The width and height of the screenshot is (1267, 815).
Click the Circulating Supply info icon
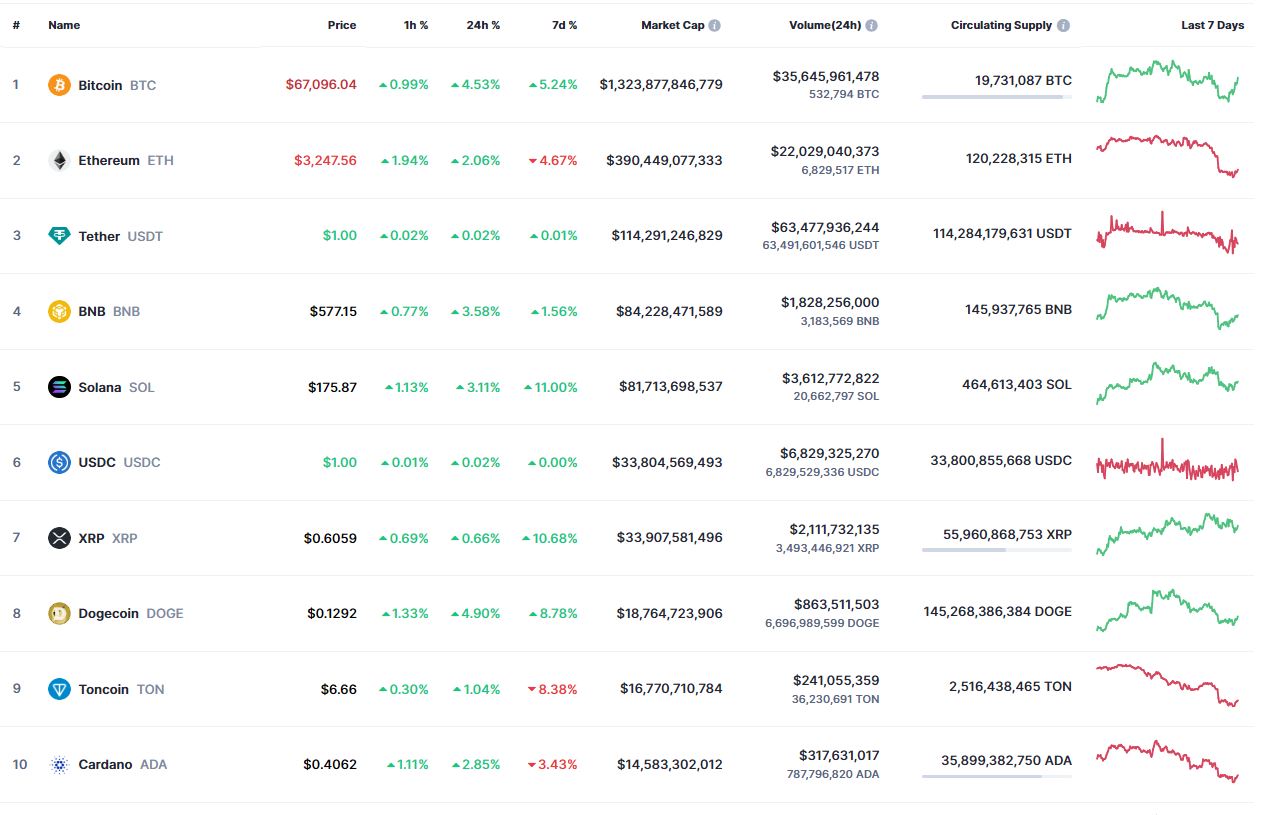(1063, 25)
